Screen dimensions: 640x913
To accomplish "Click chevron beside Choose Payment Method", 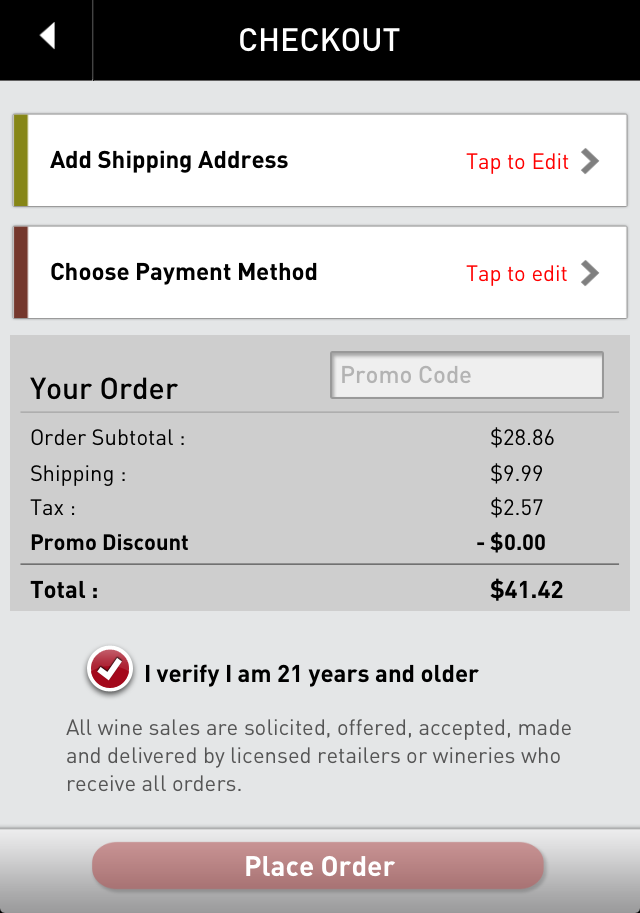I will click(590, 273).
